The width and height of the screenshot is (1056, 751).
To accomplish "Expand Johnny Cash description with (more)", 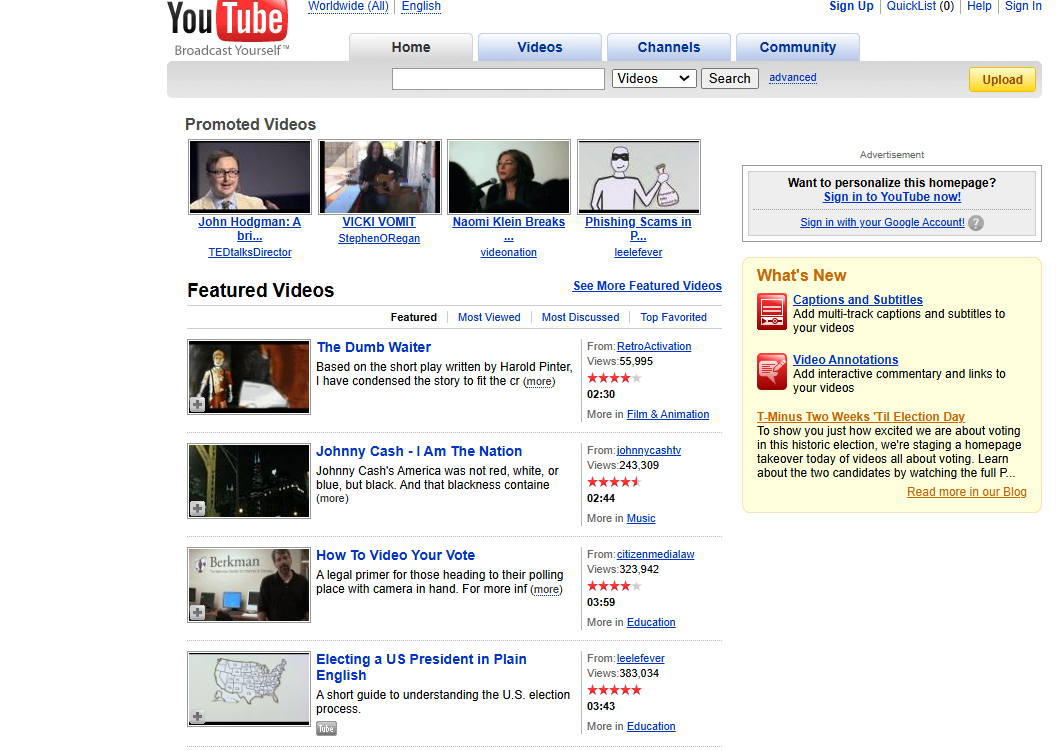I will click(333, 499).
